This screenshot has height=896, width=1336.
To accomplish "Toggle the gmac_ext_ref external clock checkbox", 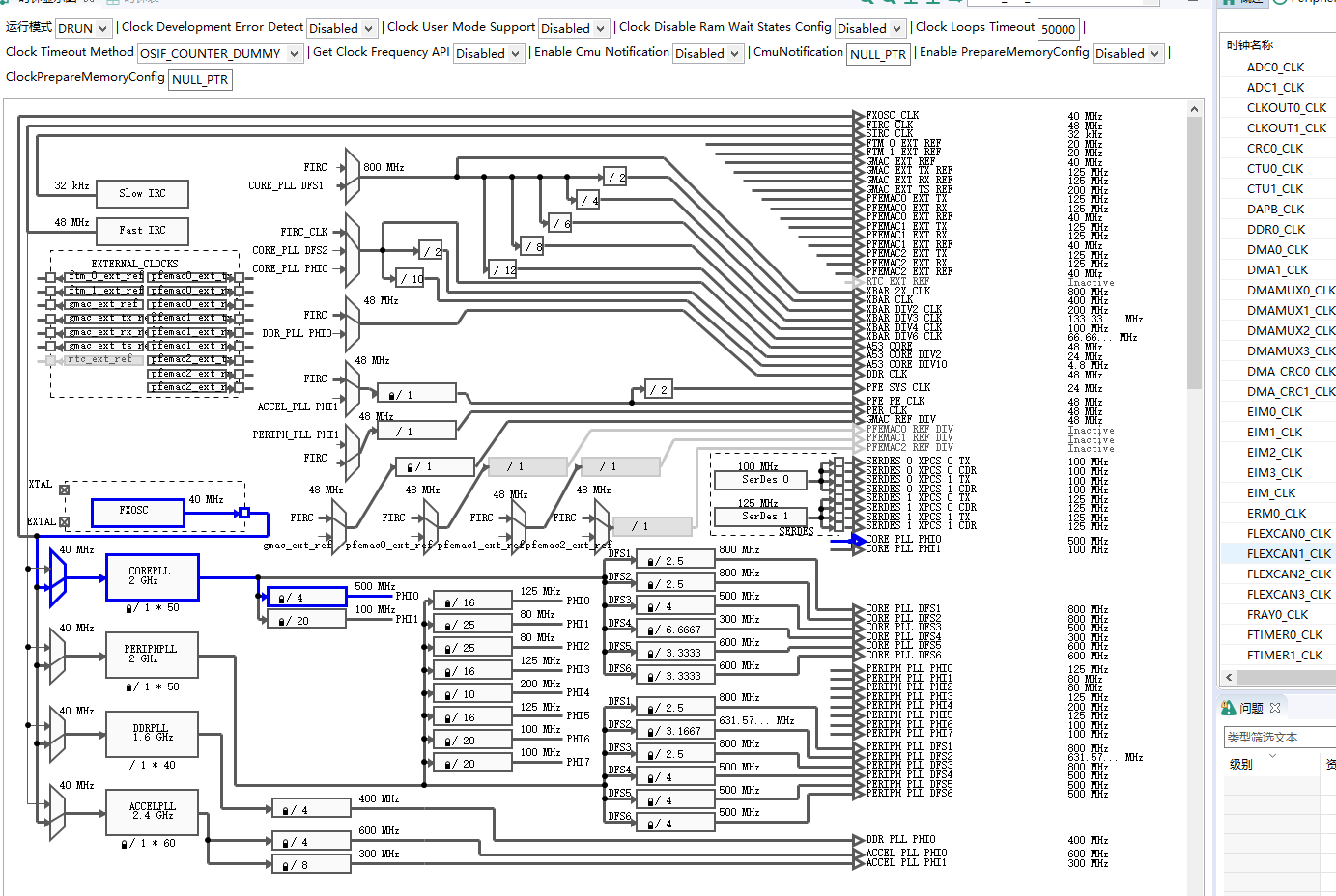I will point(50,304).
